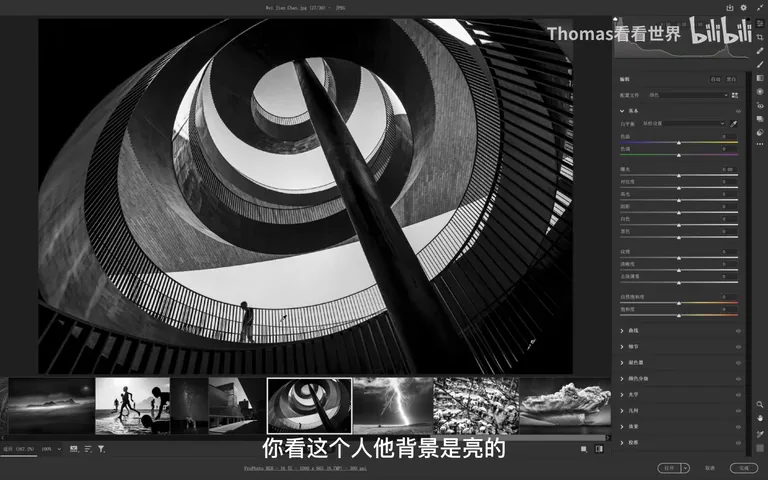Click the 自动 auto button

point(715,79)
